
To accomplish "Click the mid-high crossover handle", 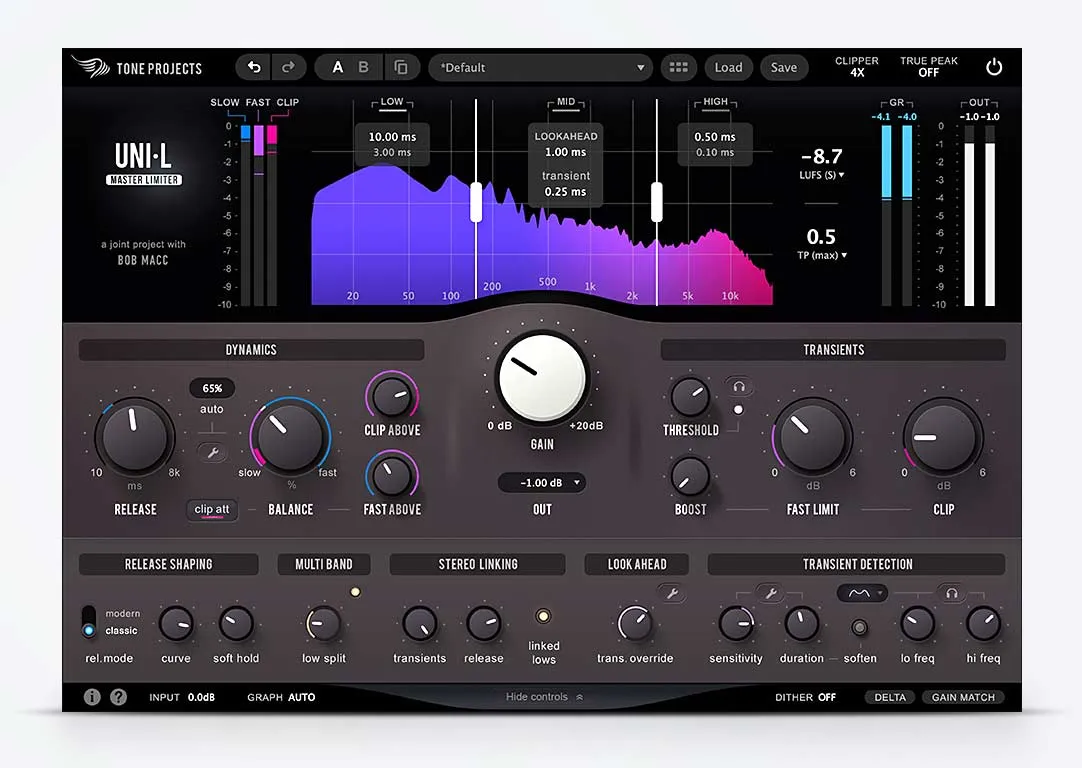I will tap(656, 201).
